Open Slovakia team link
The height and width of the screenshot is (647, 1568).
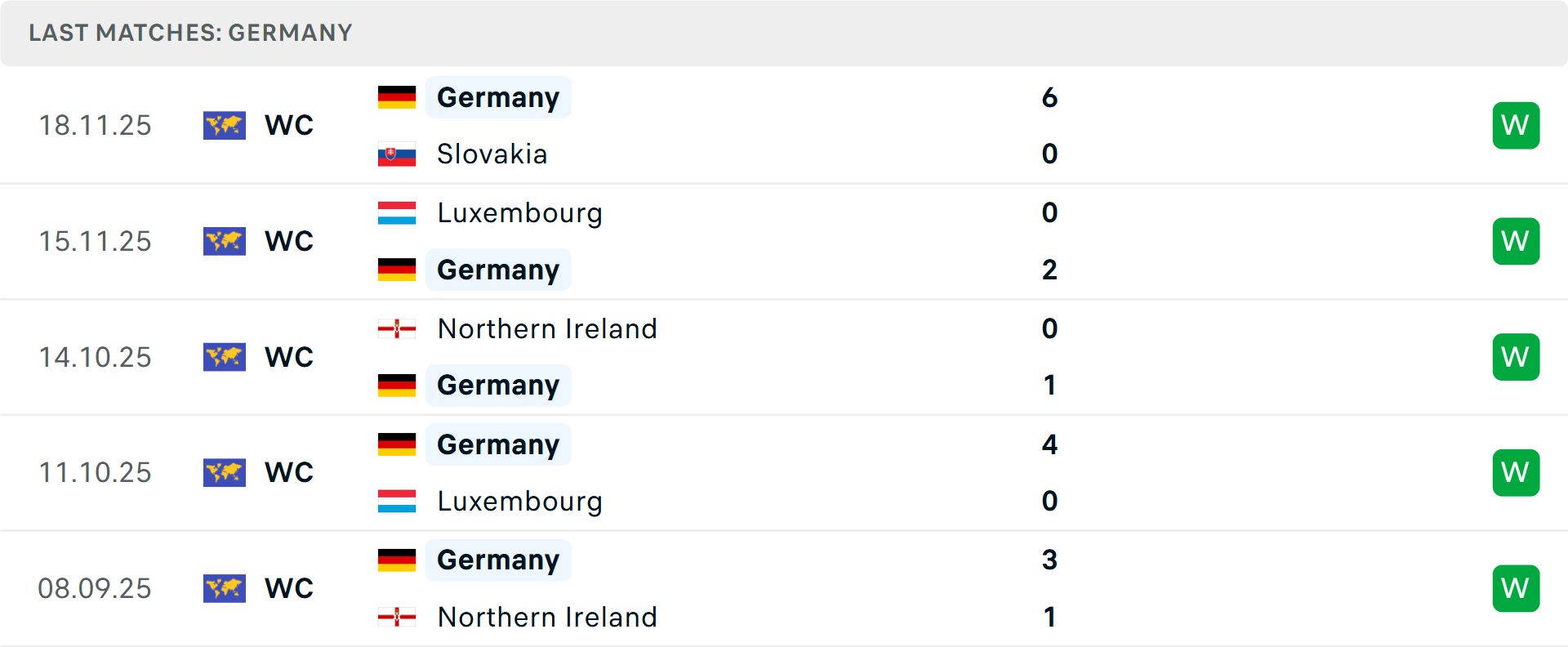click(492, 154)
